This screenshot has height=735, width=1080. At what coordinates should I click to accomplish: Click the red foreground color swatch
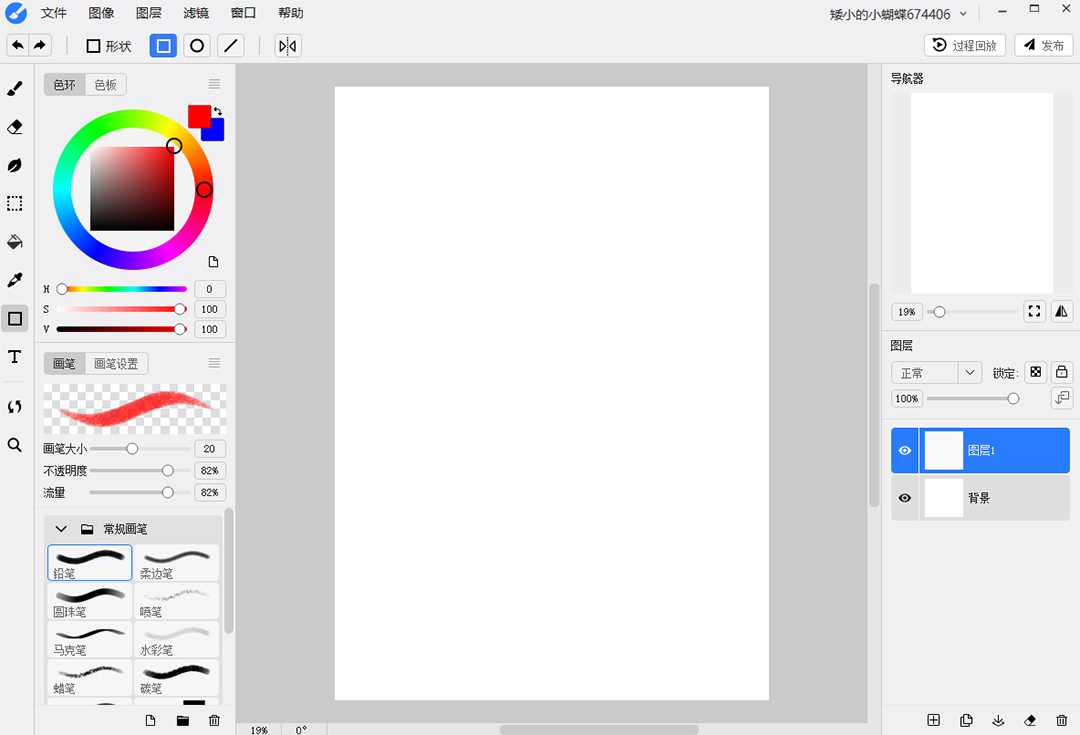coord(199,116)
